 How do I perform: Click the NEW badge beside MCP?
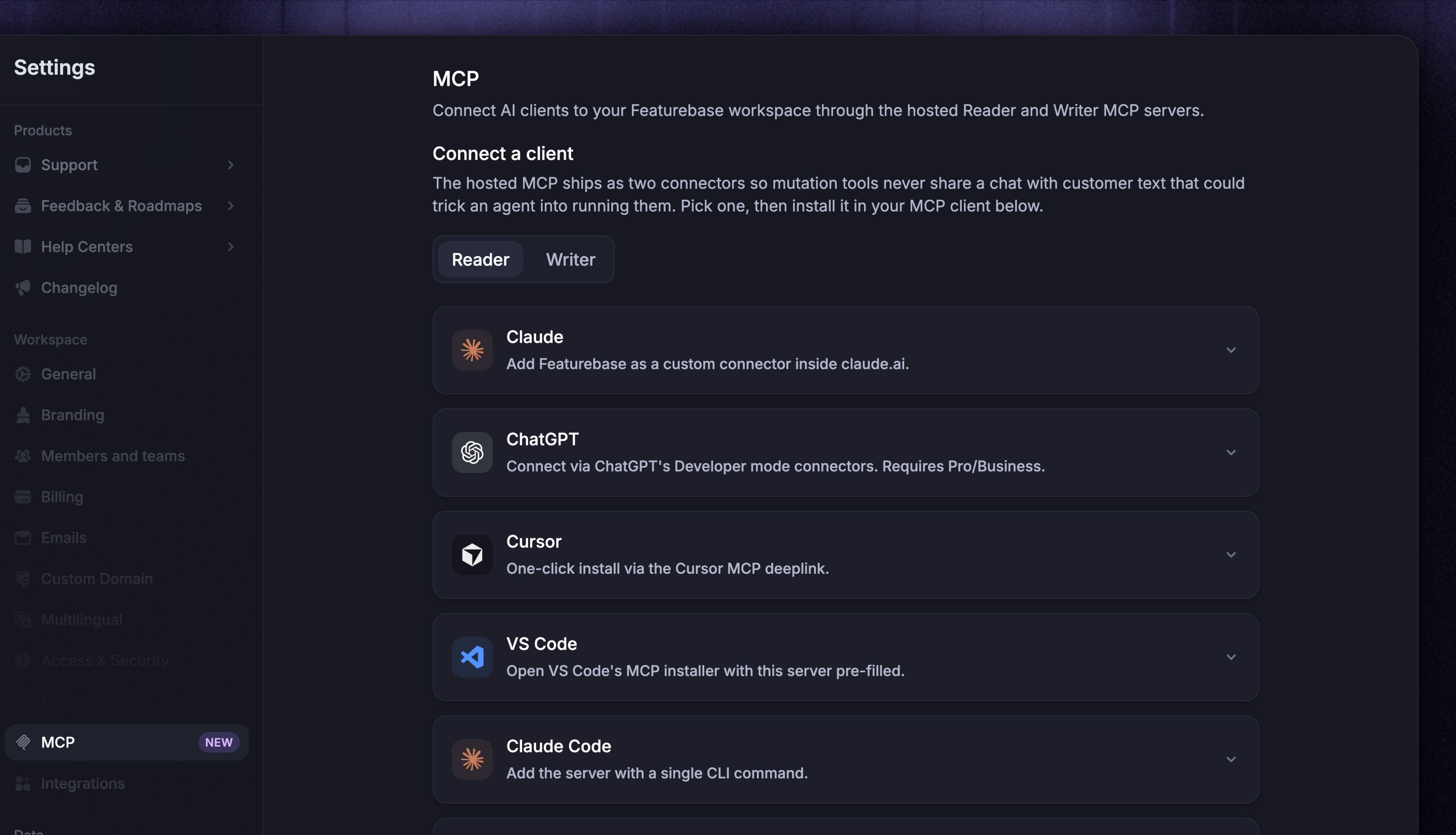pos(219,742)
